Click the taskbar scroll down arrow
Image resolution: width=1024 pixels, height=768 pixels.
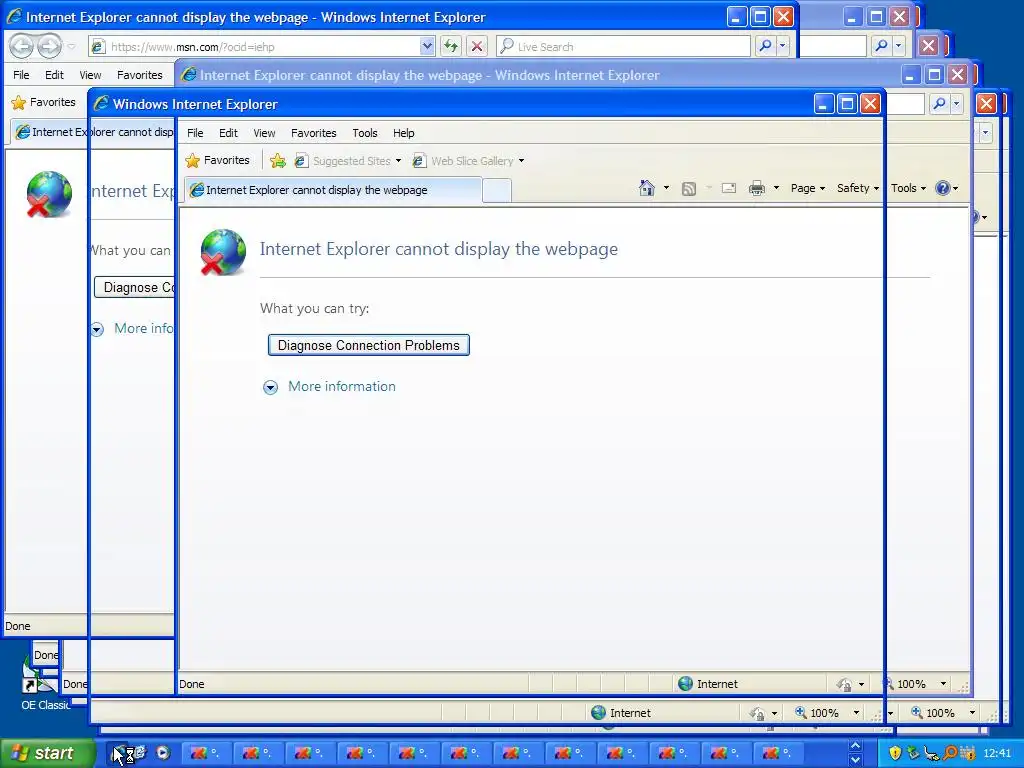click(x=855, y=761)
